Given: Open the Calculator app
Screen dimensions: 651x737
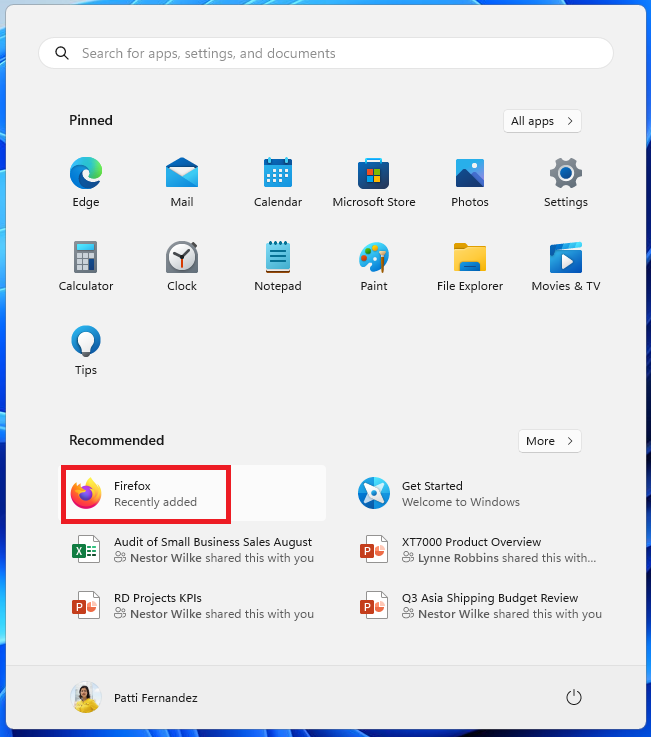Looking at the screenshot, I should point(86,267).
